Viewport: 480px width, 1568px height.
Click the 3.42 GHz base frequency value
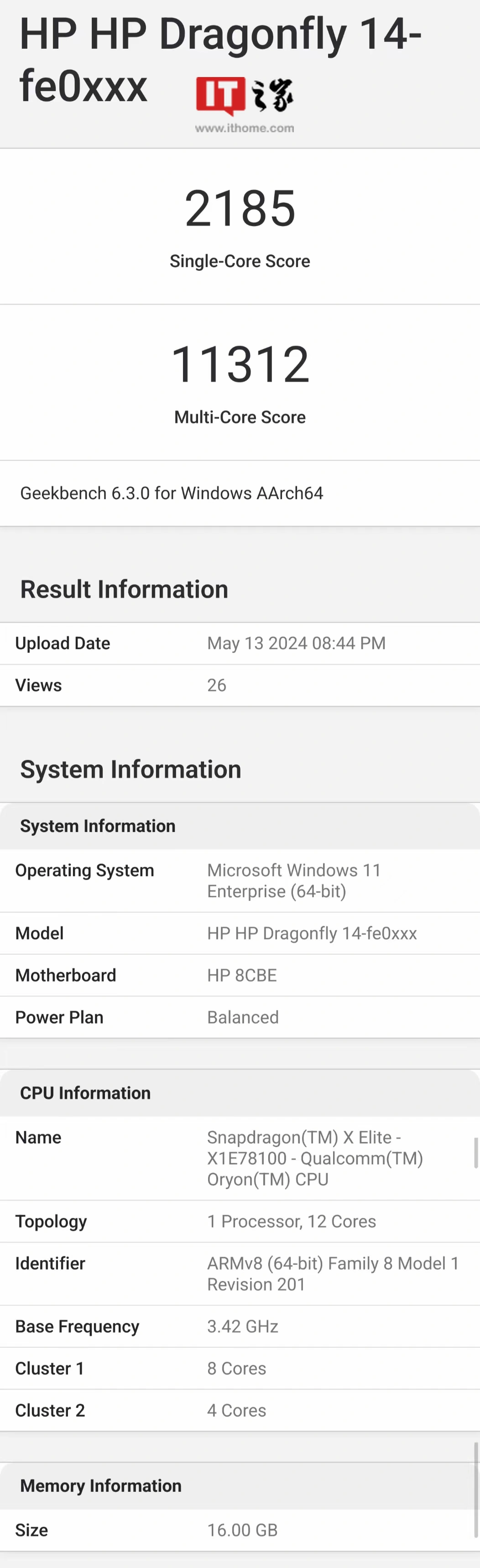point(242,1326)
